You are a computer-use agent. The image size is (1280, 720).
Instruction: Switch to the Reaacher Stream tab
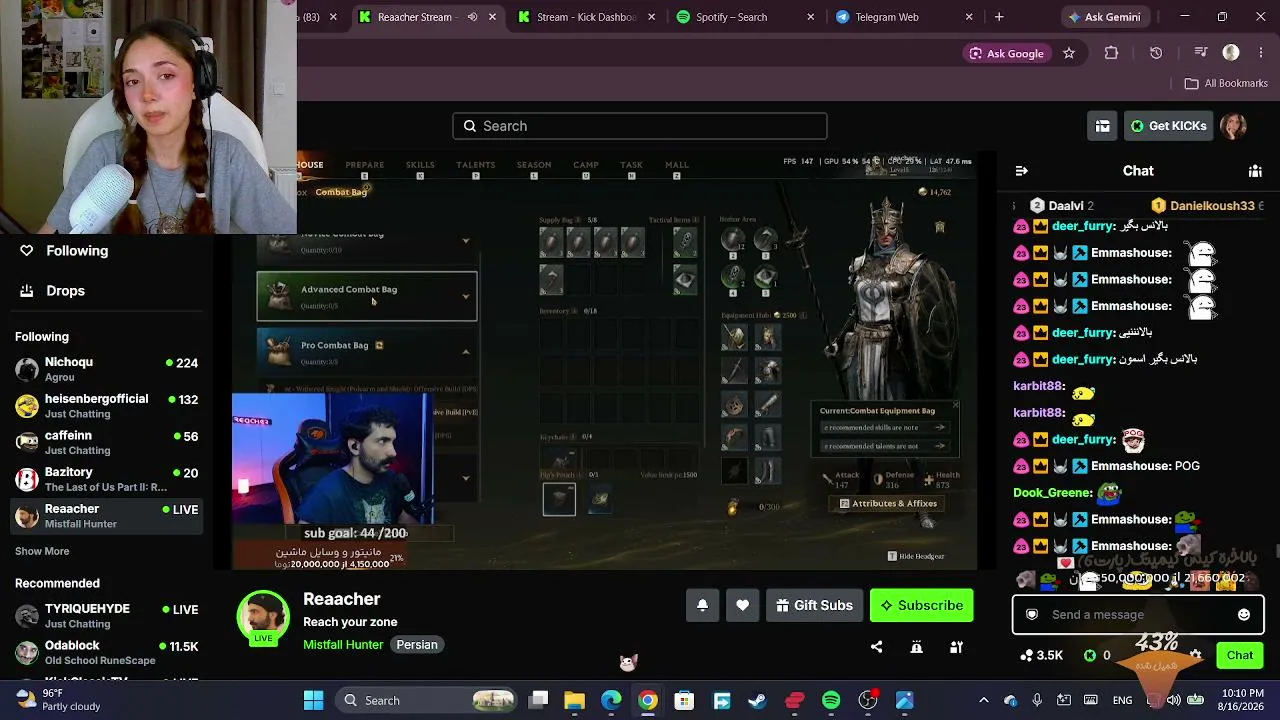click(426, 17)
